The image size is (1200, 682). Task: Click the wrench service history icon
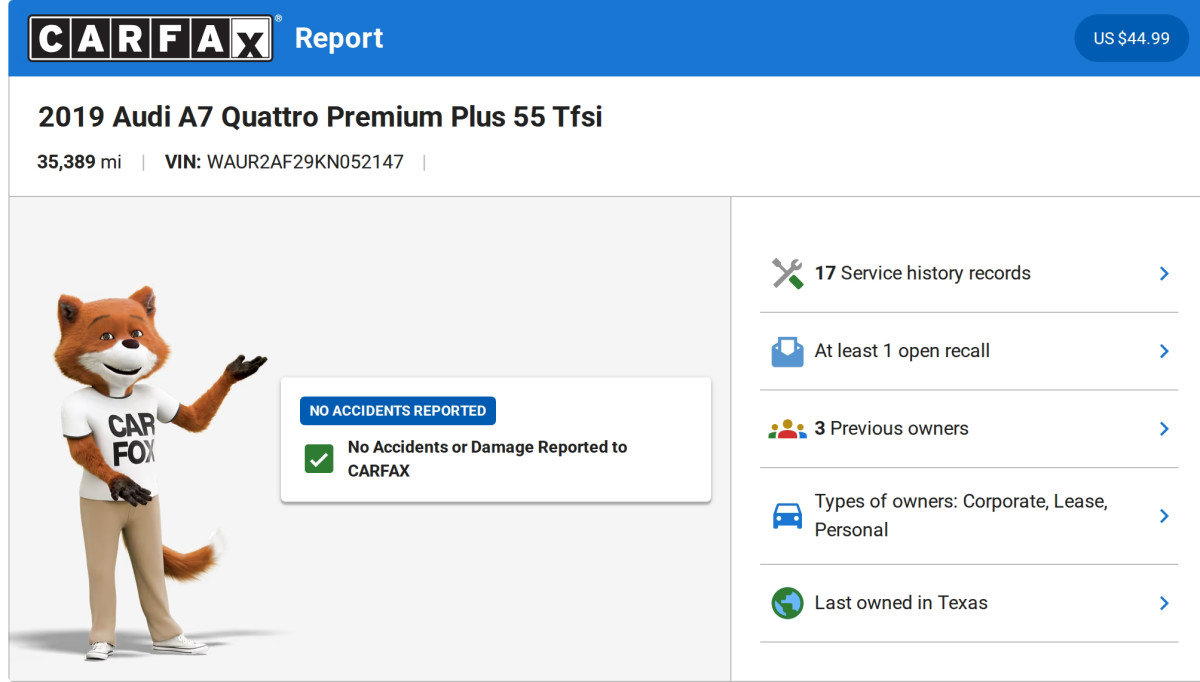[787, 273]
